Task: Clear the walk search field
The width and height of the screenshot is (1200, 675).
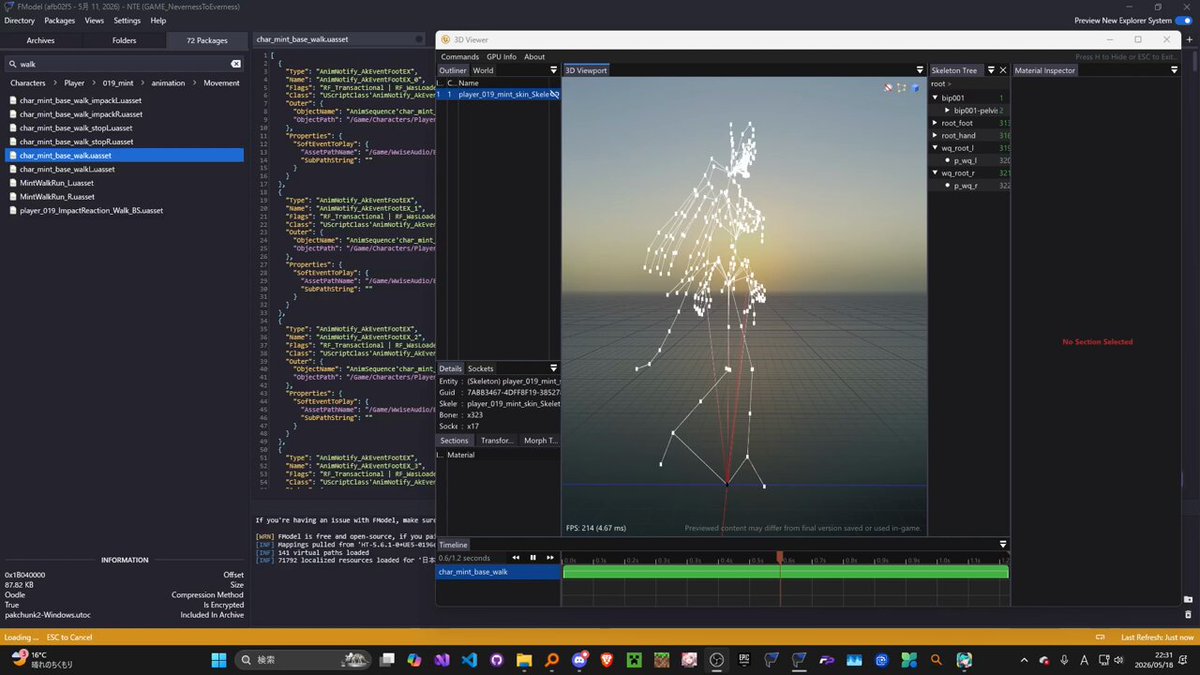Action: (x=236, y=64)
